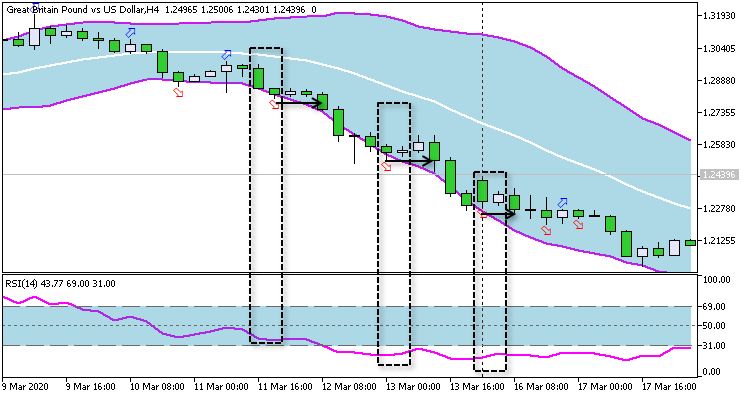Click the 16 Mar 08:00 time label
This screenshot has width=750, height=398.
pos(541,387)
